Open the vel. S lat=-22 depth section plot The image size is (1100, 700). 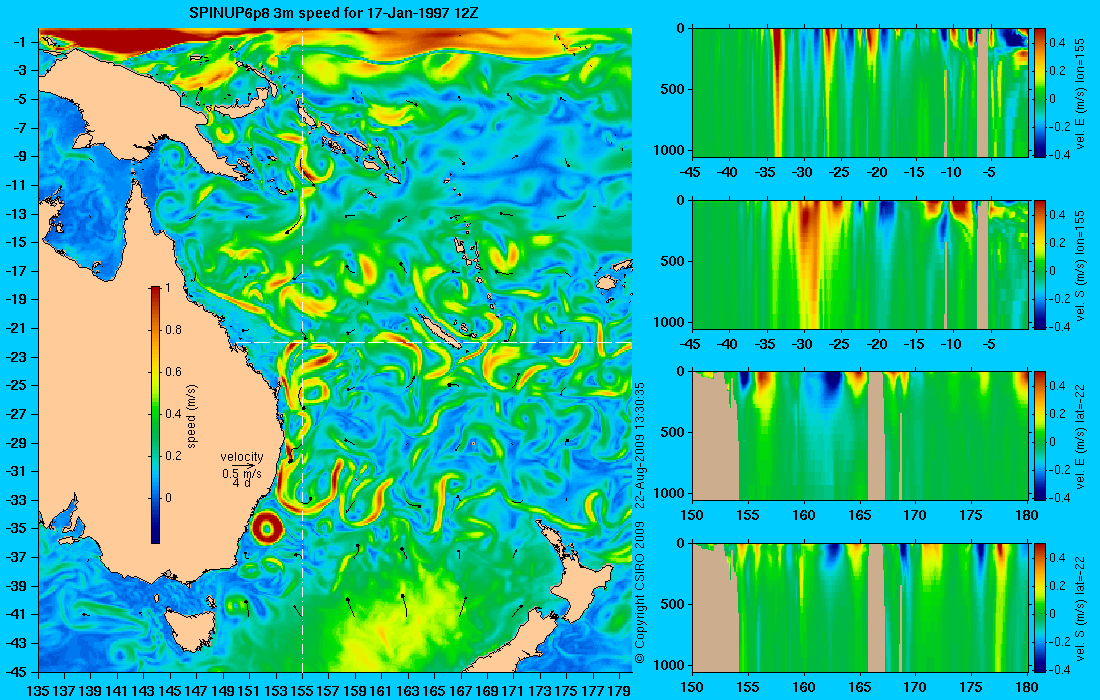point(859,607)
